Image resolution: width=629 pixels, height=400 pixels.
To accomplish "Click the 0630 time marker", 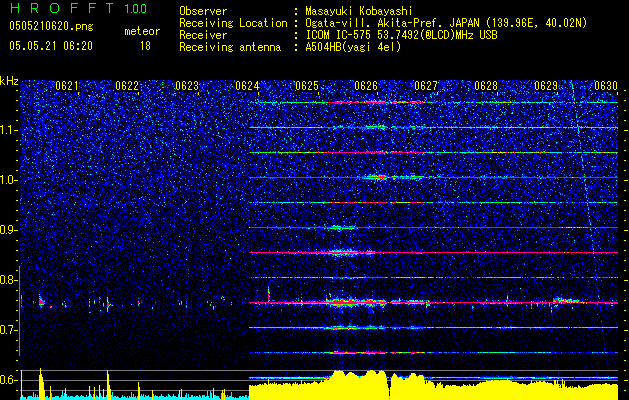I will [605, 86].
